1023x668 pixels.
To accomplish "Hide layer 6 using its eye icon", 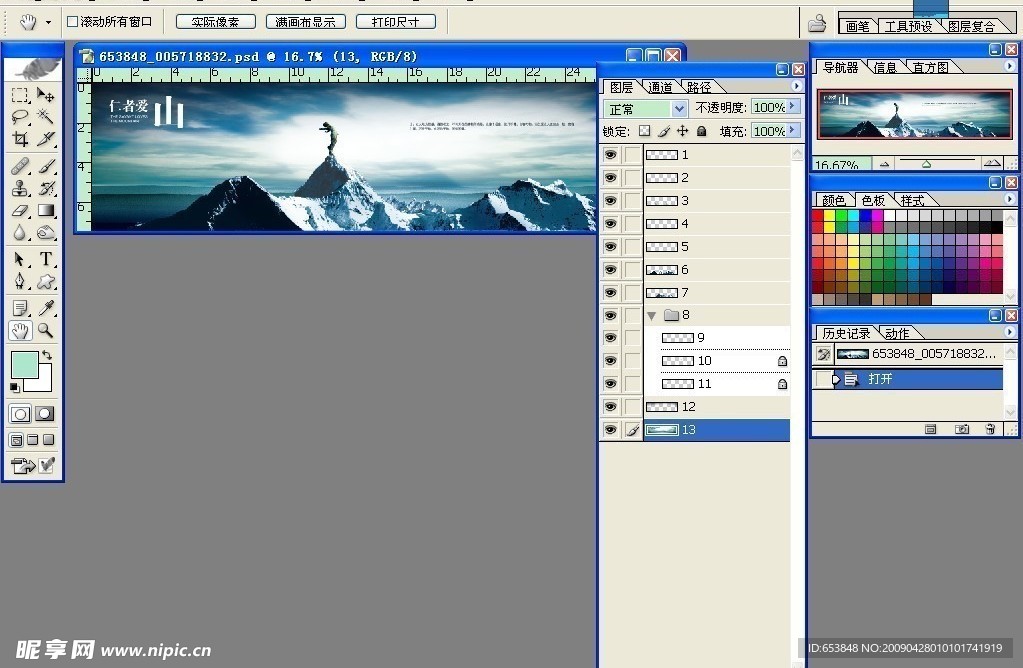I will coord(610,270).
